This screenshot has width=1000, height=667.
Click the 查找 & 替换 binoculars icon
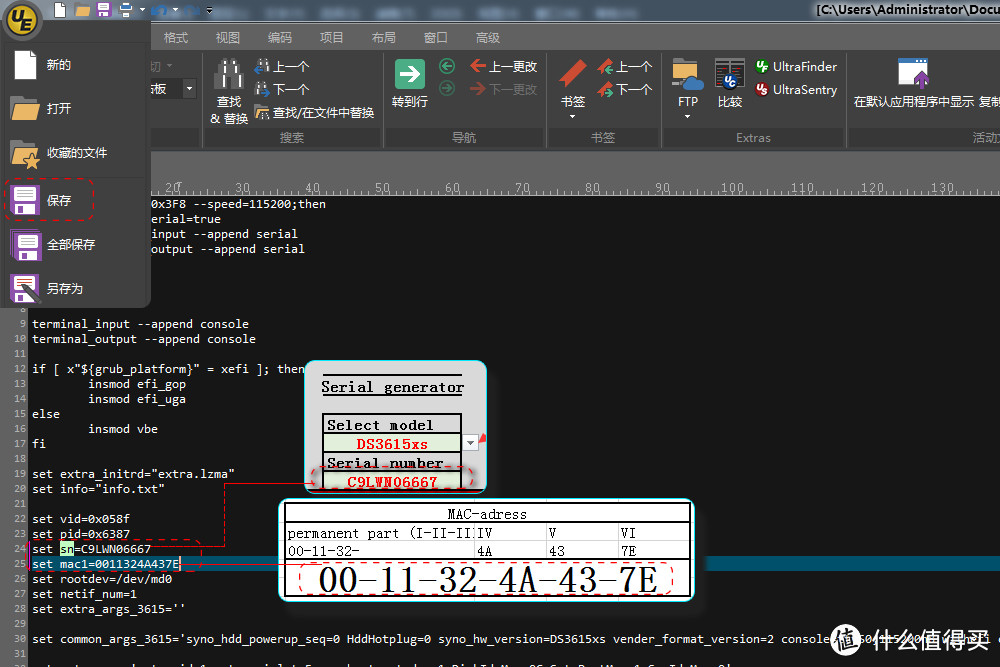pyautogui.click(x=228, y=74)
